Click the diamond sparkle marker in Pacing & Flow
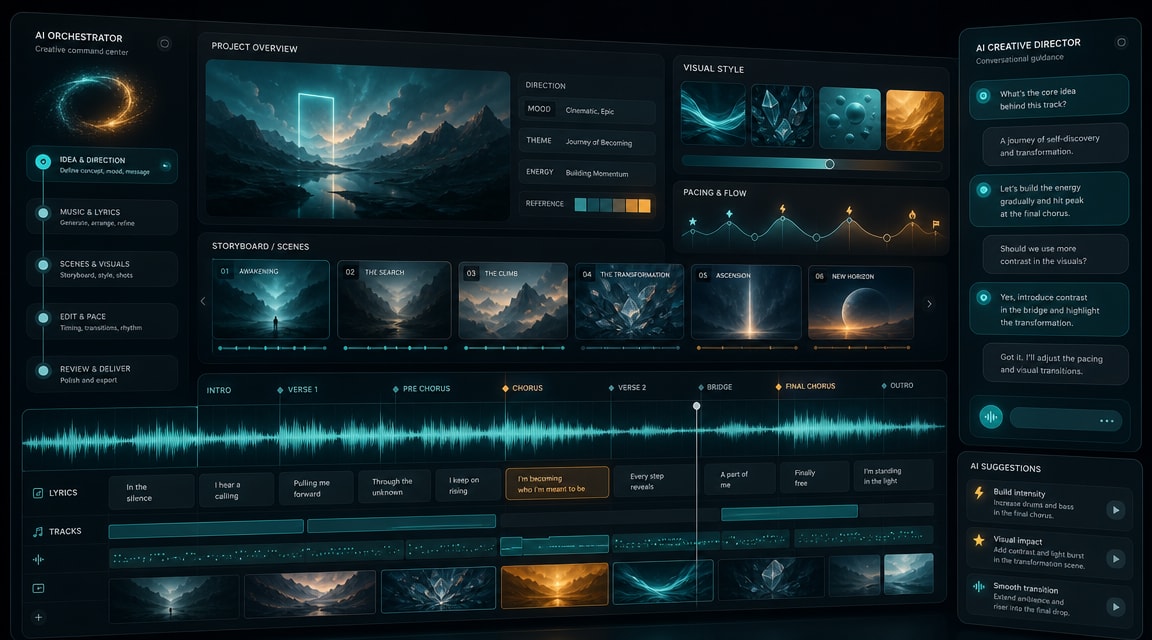The image size is (1152, 640). 729,214
